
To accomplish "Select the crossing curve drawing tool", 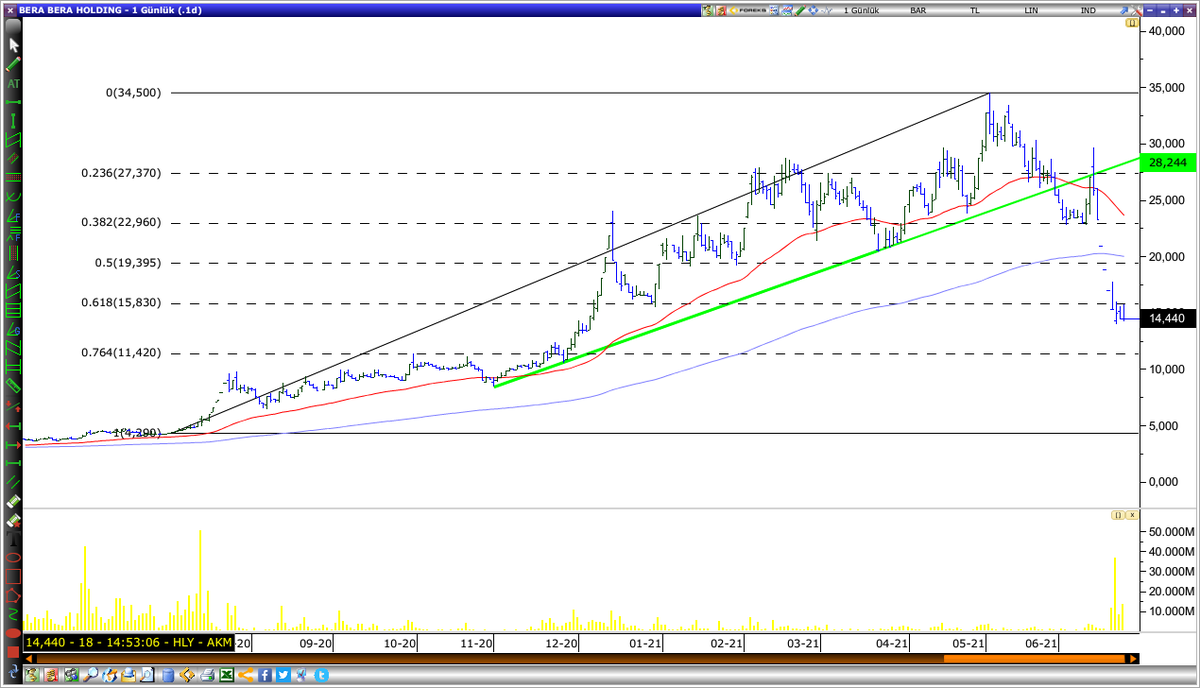I will [x=14, y=197].
